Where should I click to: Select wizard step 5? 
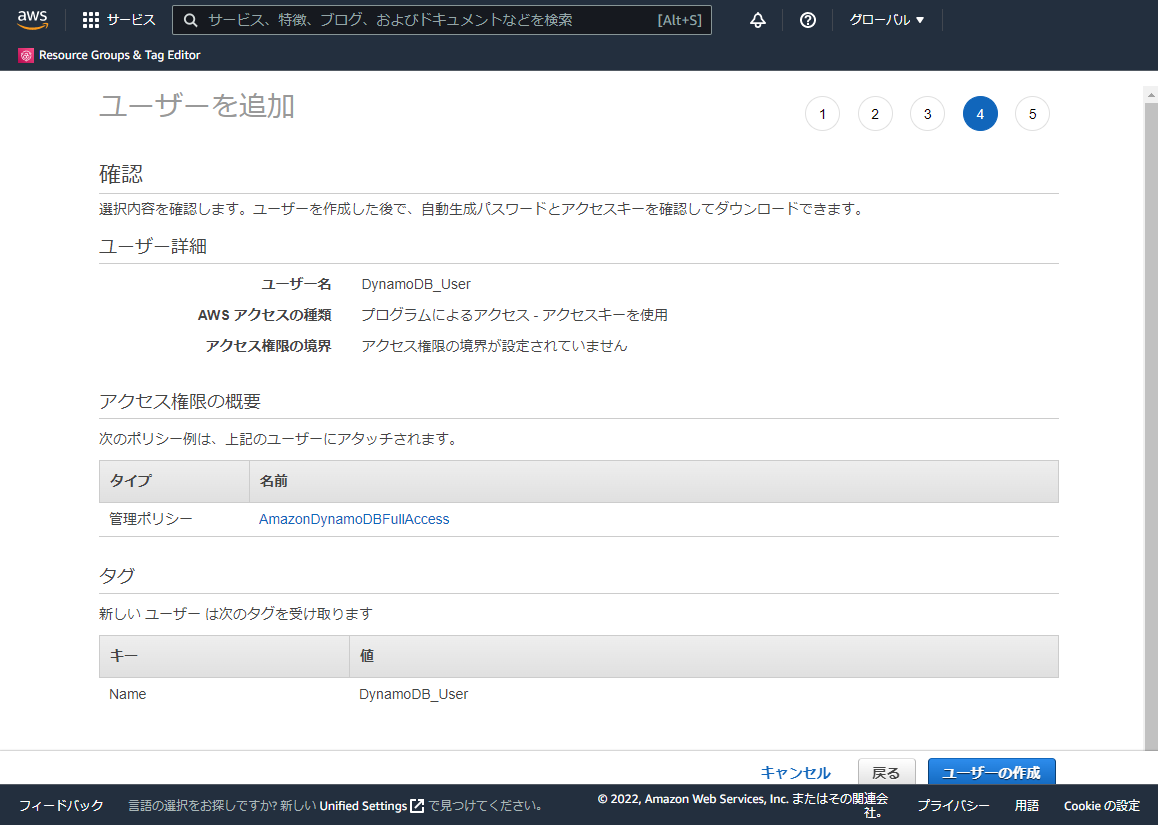click(x=1032, y=114)
